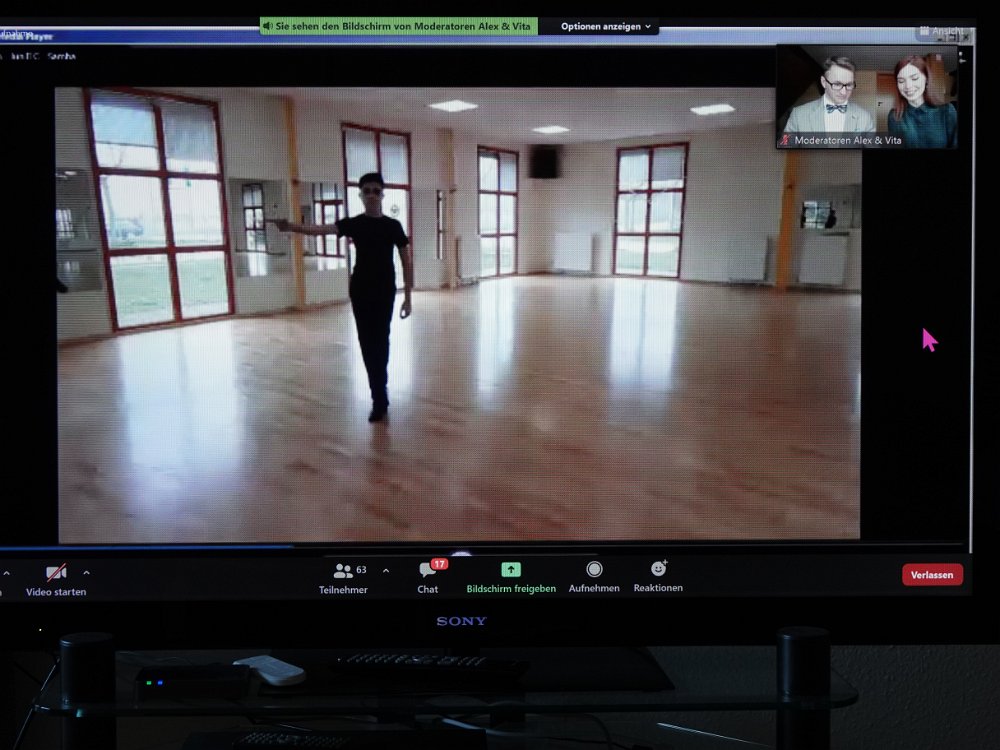Start the camera with the Video starten icon

point(56,571)
